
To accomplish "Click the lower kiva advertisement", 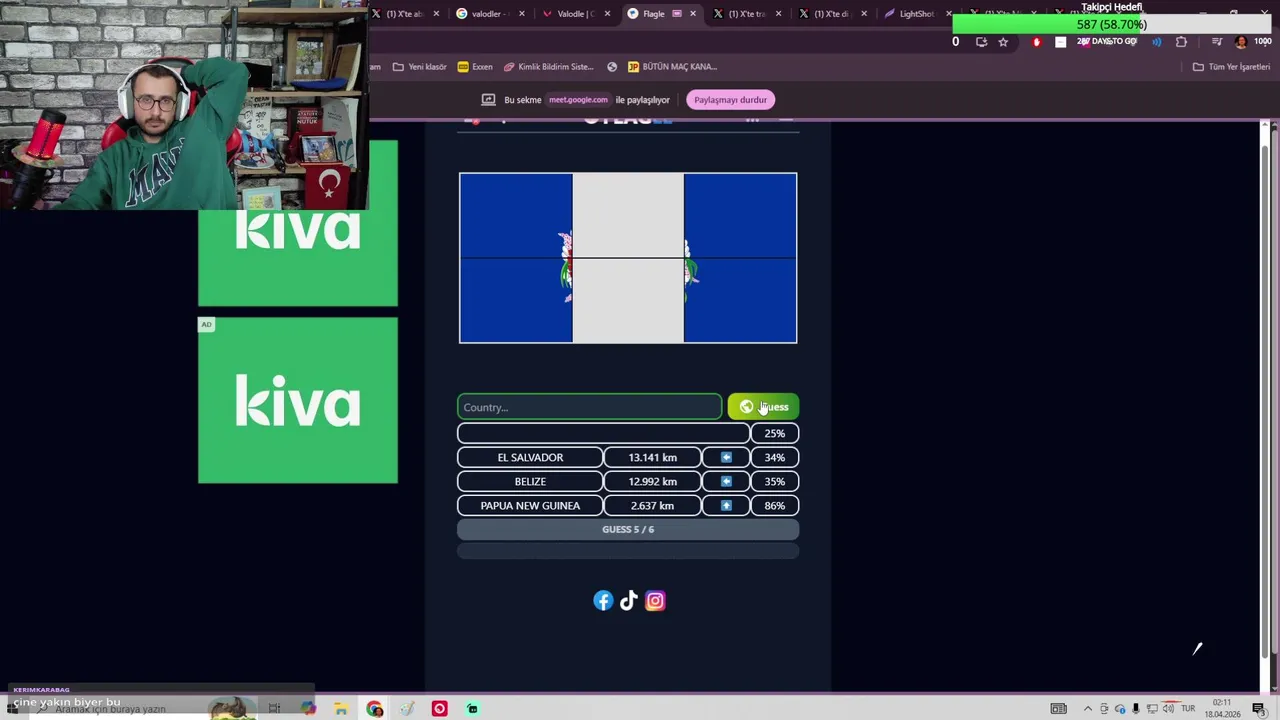I will (x=298, y=400).
